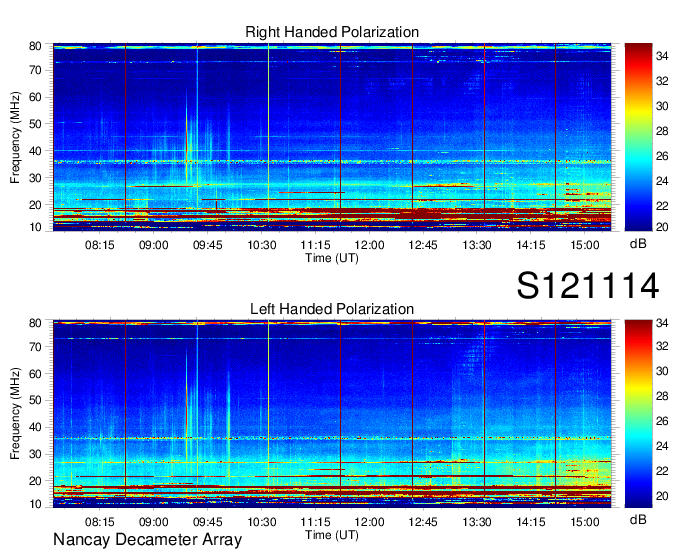Click "Frequency (MHz)" label of Left Handed plot
This screenshot has width=680, height=552.
pos(15,414)
